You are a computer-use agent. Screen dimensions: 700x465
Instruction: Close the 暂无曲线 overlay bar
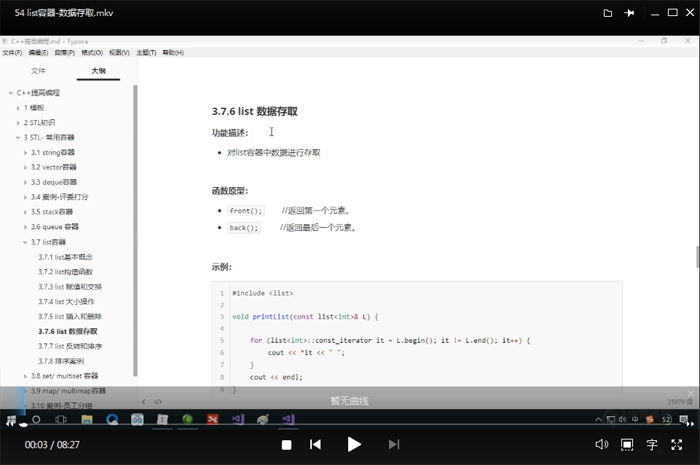click(x=691, y=393)
